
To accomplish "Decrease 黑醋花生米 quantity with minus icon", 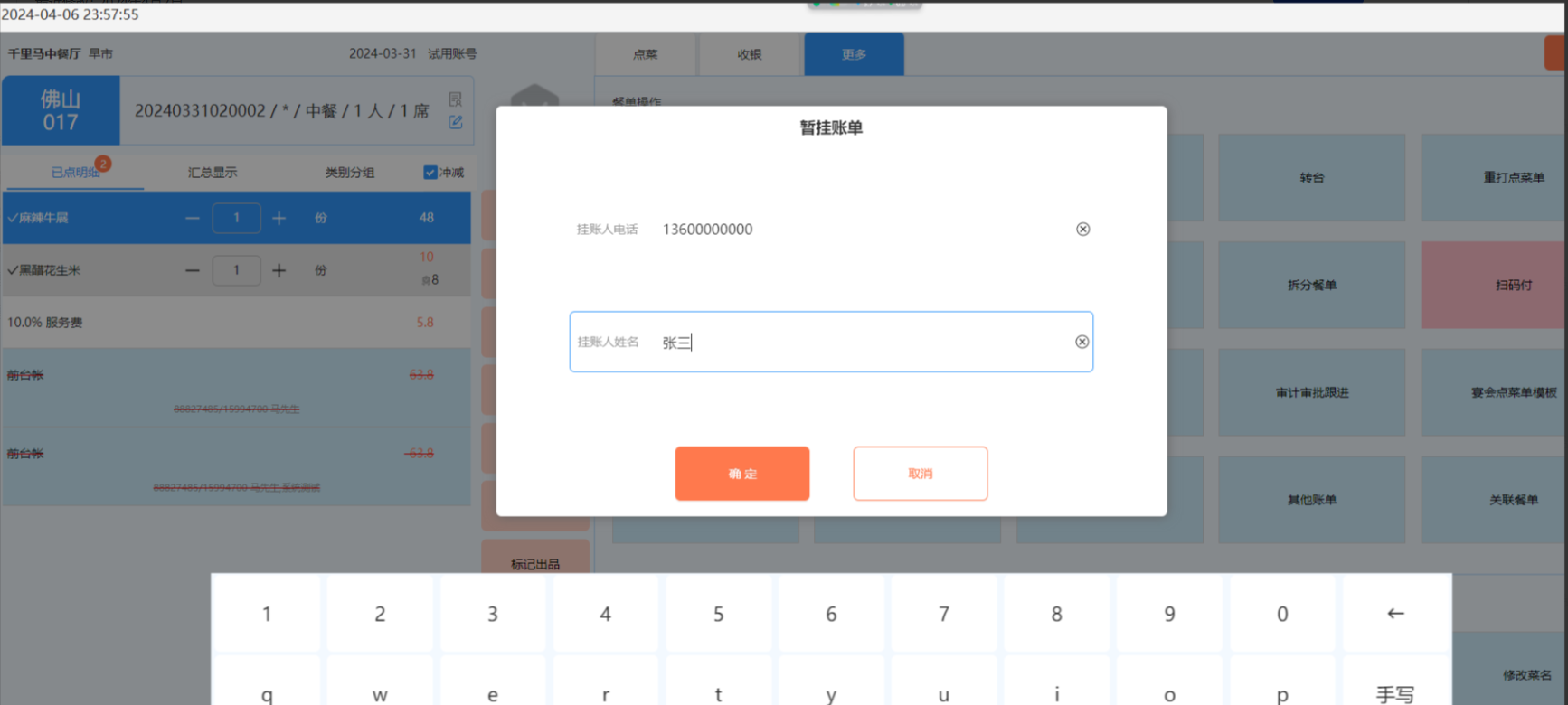I will tap(192, 270).
